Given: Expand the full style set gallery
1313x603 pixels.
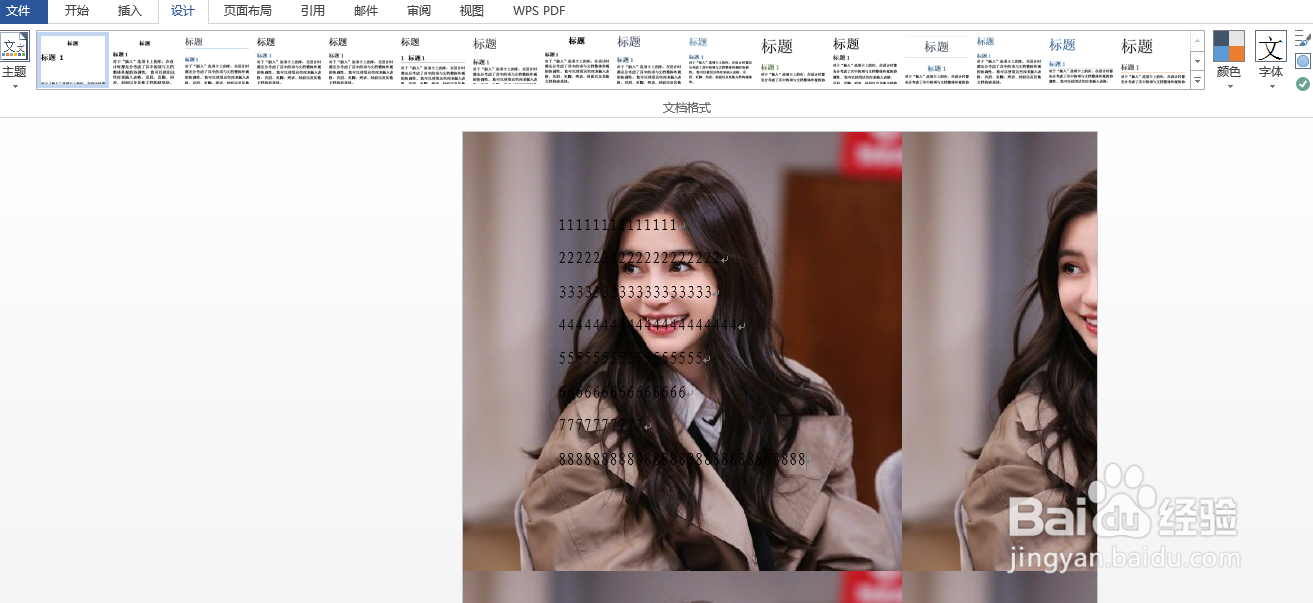Looking at the screenshot, I should point(1197,80).
